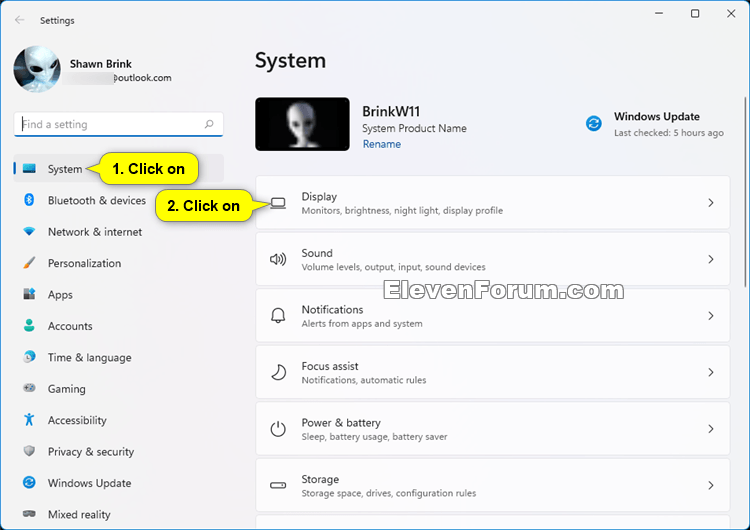Click the Accounts person icon
This screenshot has width=750, height=530.
pos(29,325)
